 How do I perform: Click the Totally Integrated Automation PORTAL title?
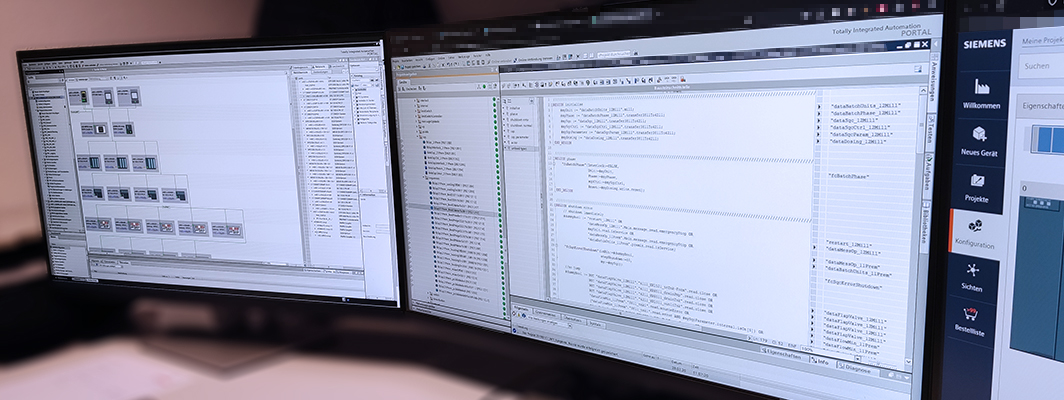[882, 33]
